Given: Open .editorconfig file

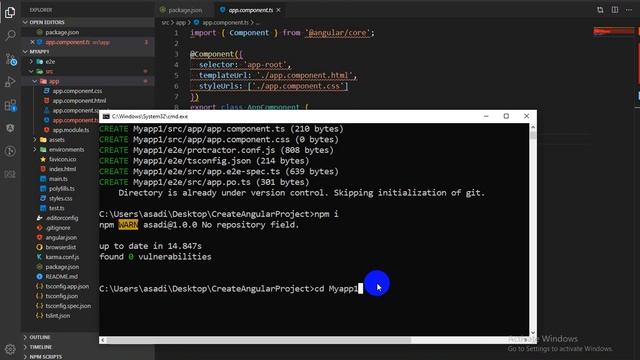Looking at the screenshot, I should click(x=62, y=218).
